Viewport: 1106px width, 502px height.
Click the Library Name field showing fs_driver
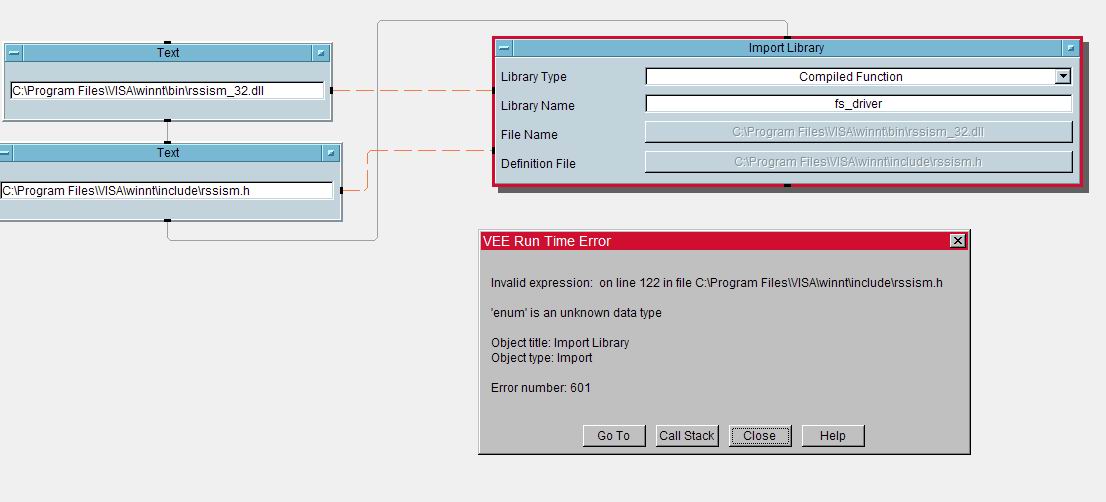tap(858, 104)
